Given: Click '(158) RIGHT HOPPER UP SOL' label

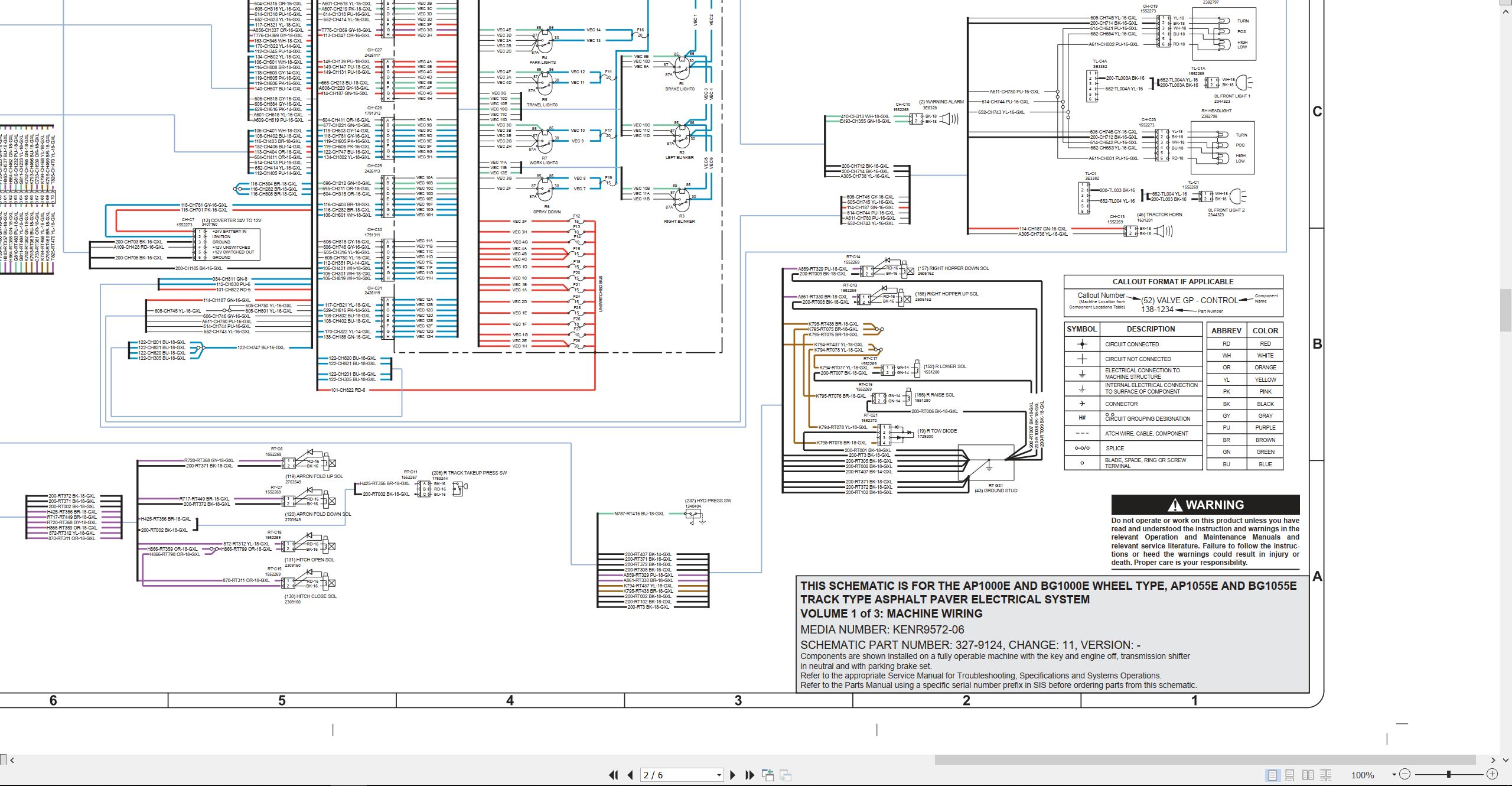Looking at the screenshot, I should point(947,294).
